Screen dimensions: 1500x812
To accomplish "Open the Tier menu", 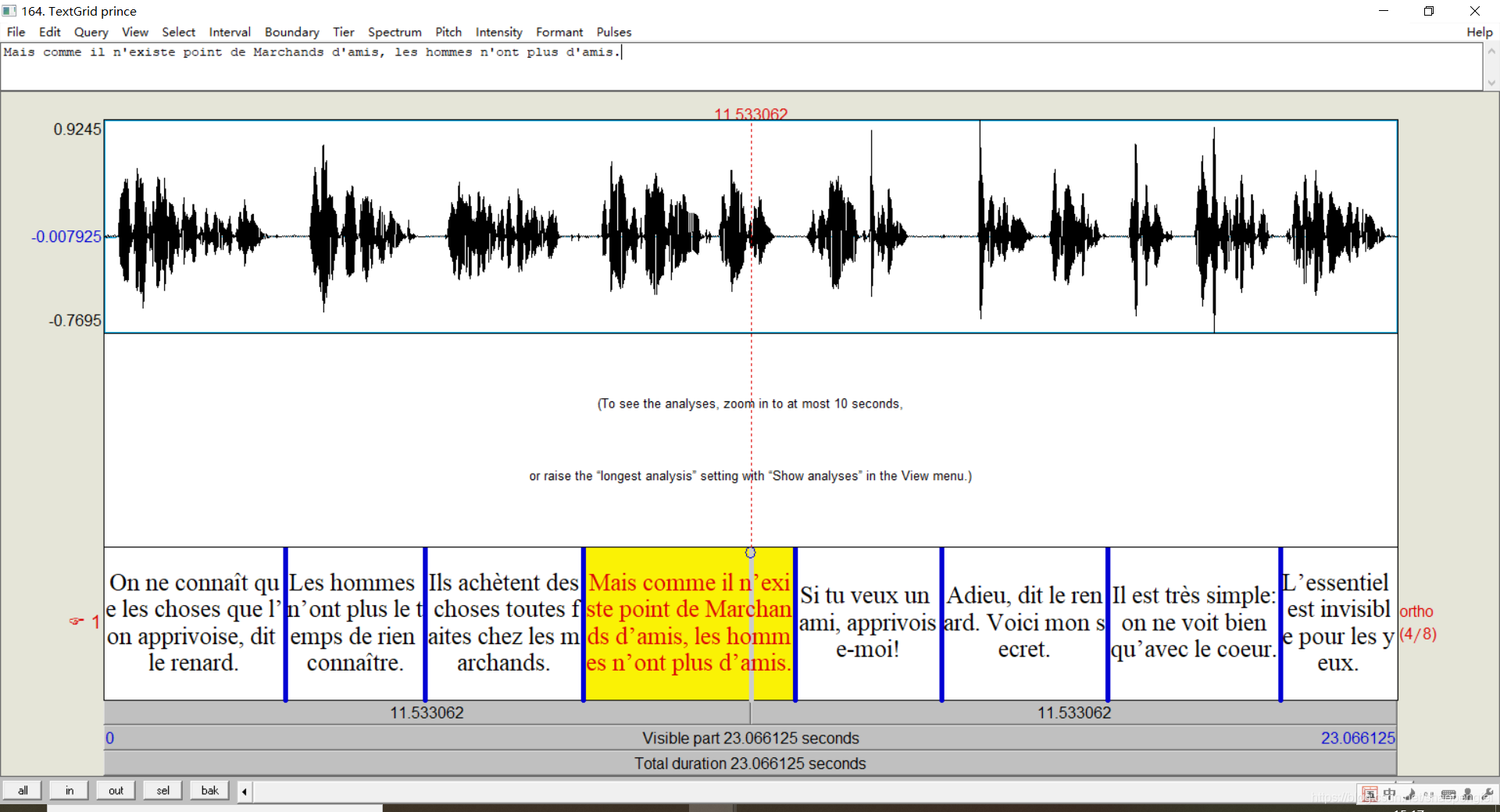I will pyautogui.click(x=343, y=32).
